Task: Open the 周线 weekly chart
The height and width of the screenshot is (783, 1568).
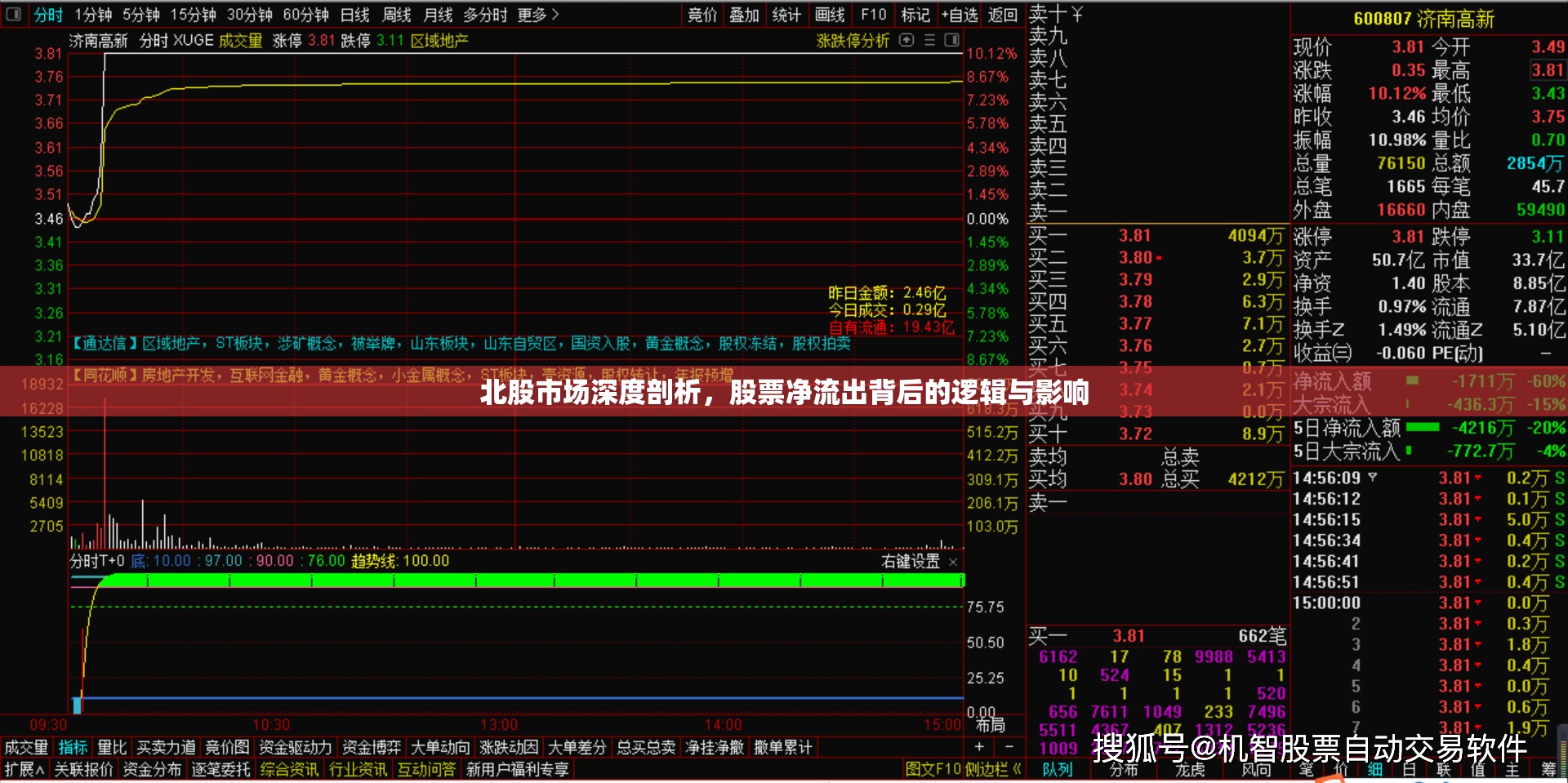Action: pos(397,15)
